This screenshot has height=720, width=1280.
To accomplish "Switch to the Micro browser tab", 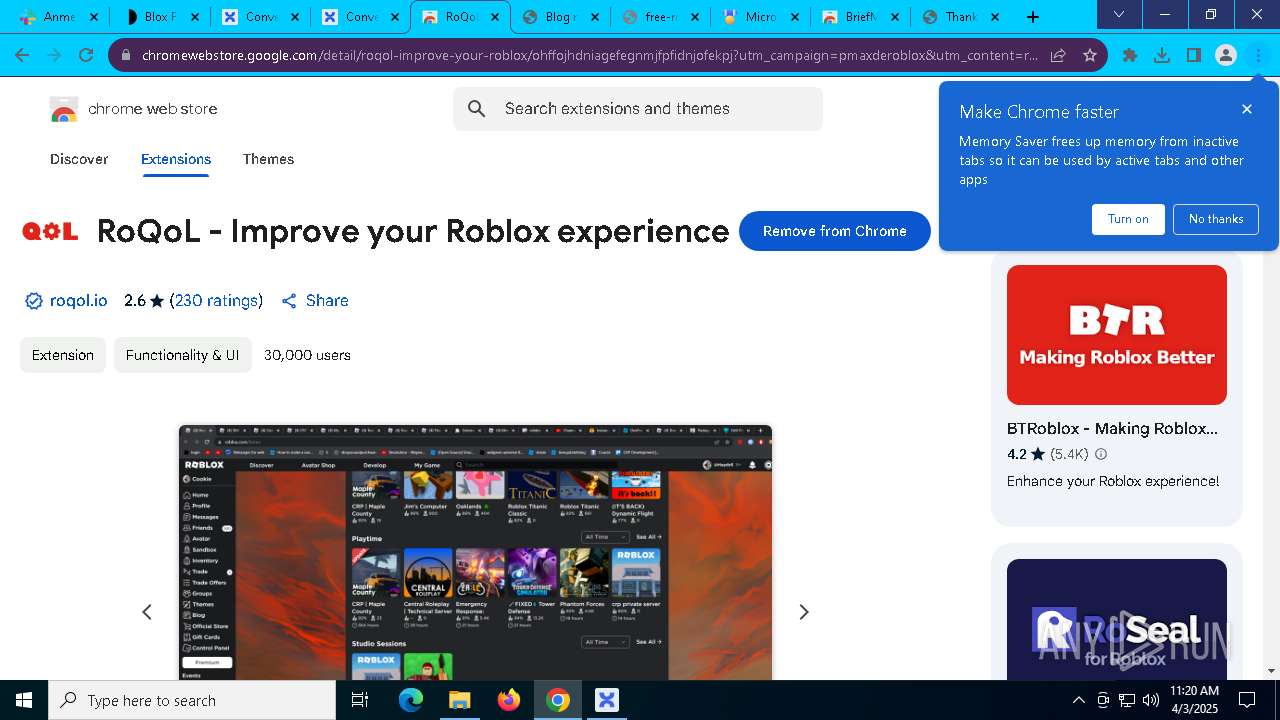I will tap(760, 17).
